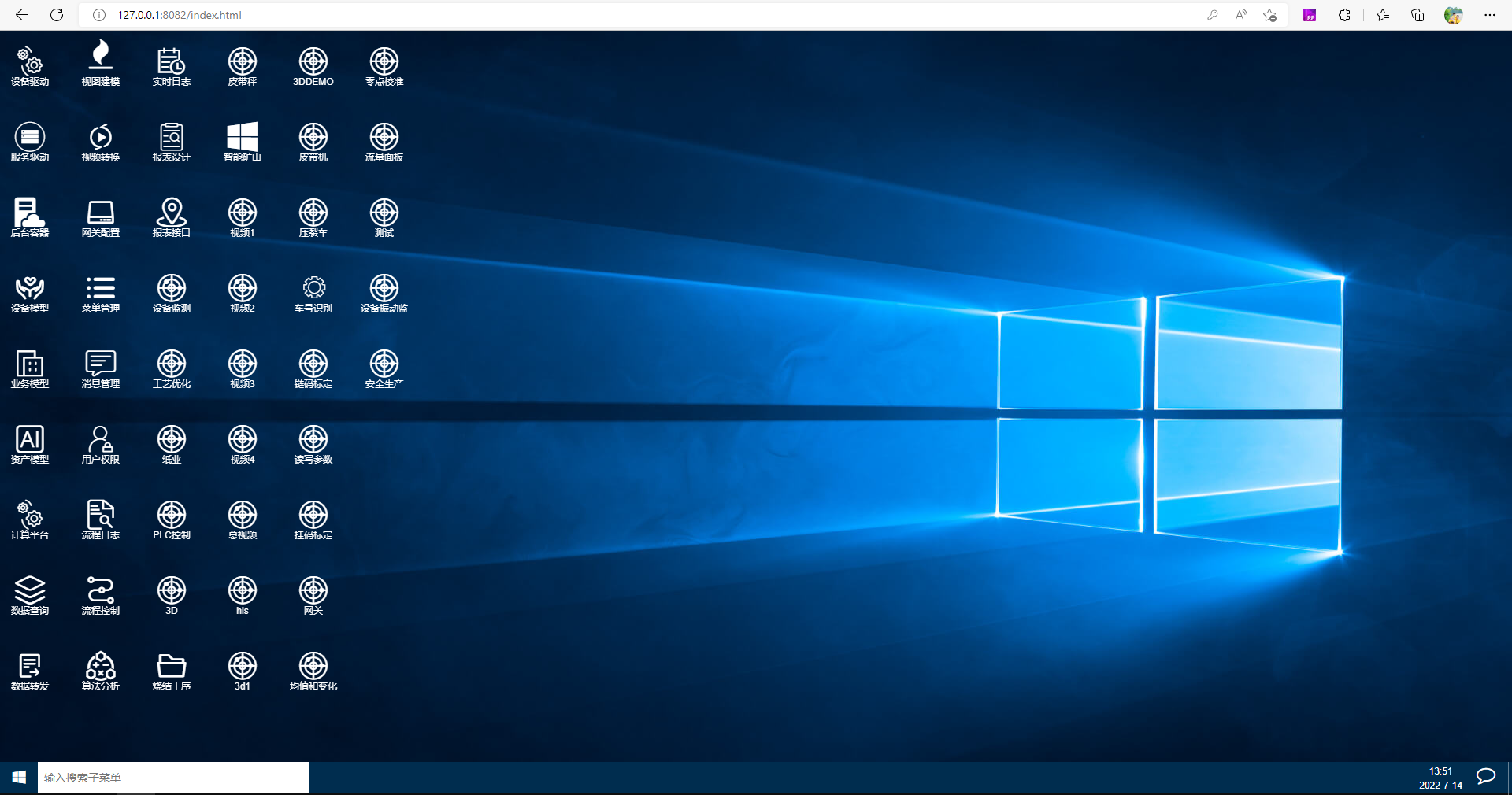Open the 流程控制 flow path icon

[x=101, y=595]
